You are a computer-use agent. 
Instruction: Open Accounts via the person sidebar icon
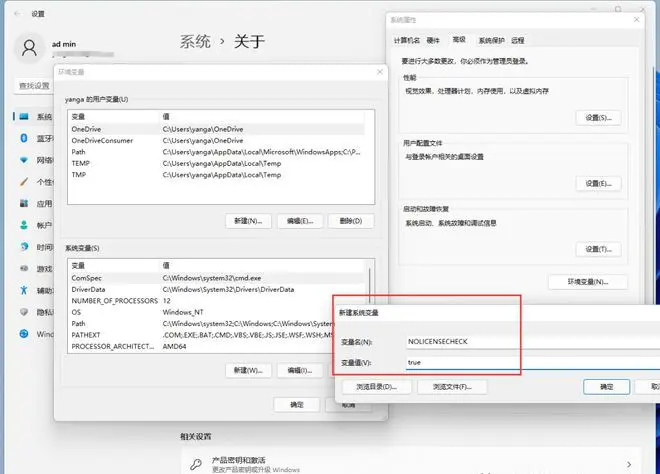[x=24, y=225]
